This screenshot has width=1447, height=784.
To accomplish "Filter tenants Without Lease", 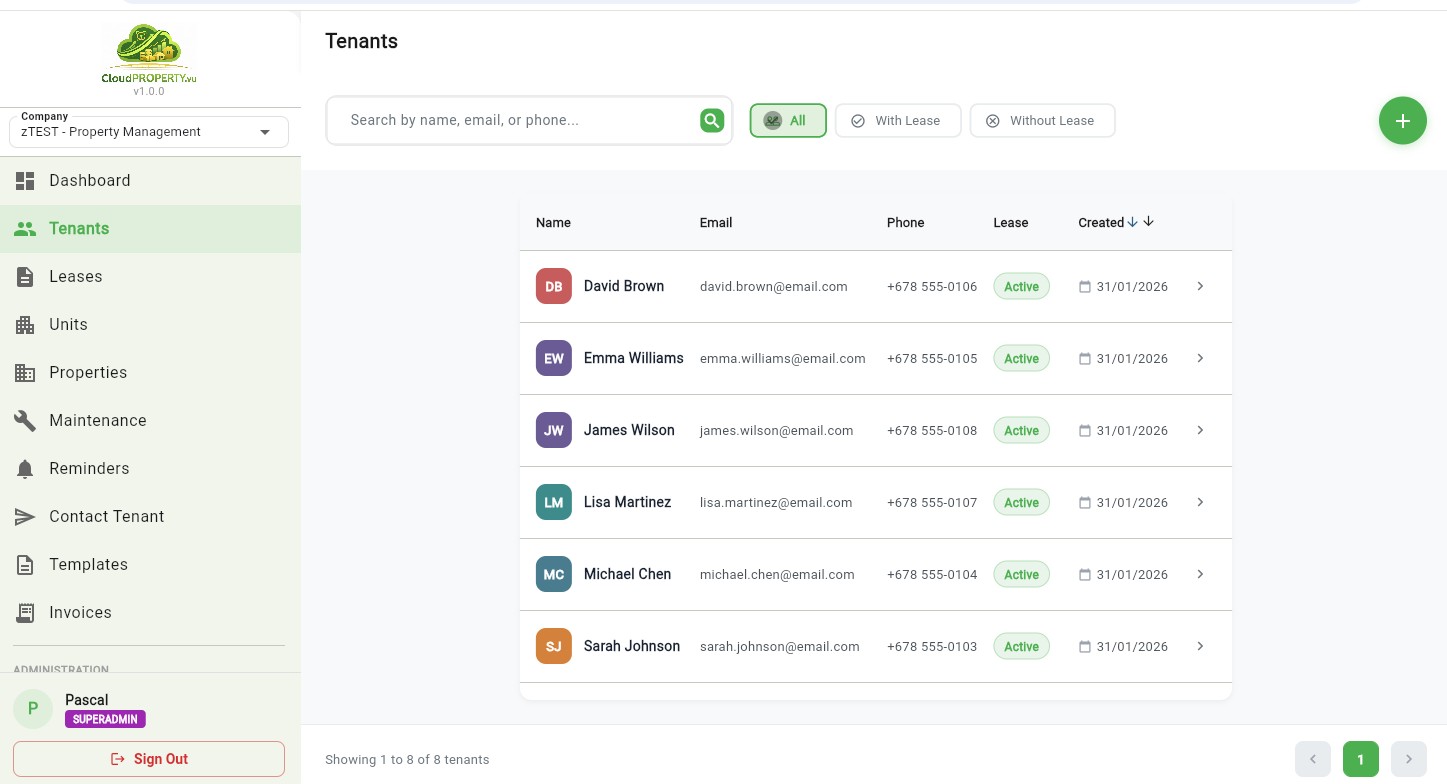I will 1041,121.
